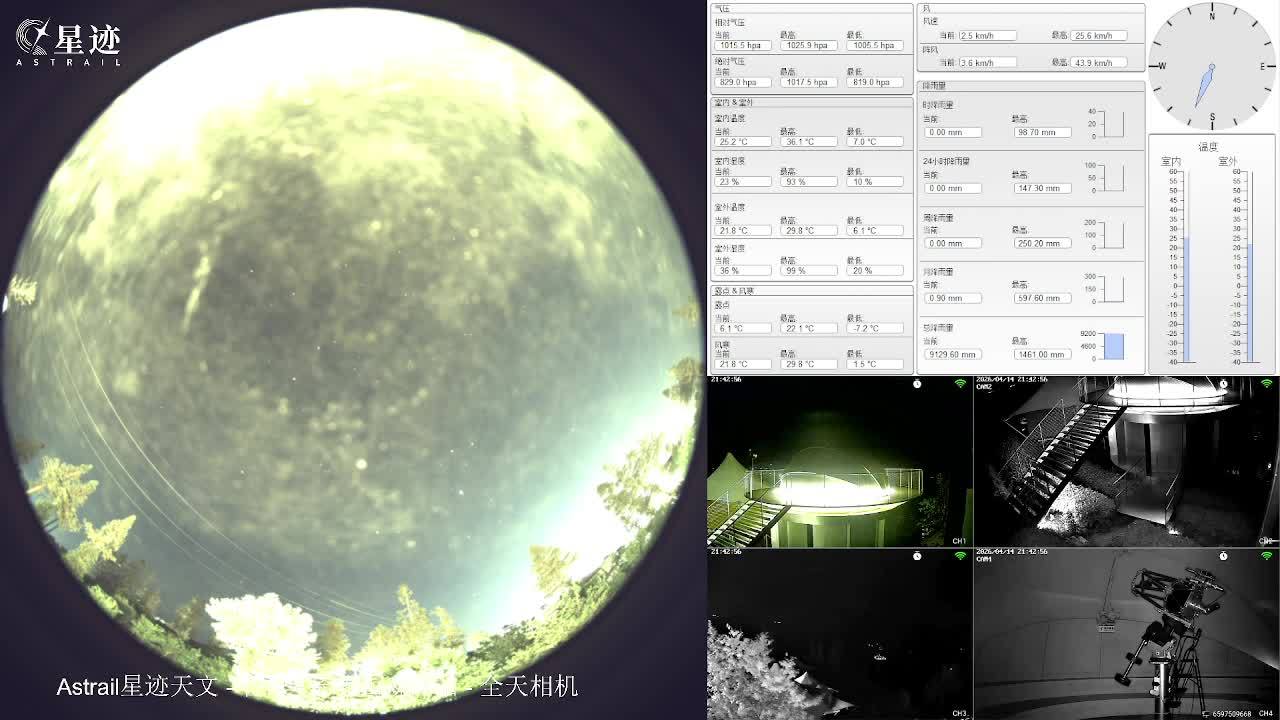Click the 月降雨量 monthly rainfall gauge
The image size is (1280, 720).
click(x=1114, y=289)
